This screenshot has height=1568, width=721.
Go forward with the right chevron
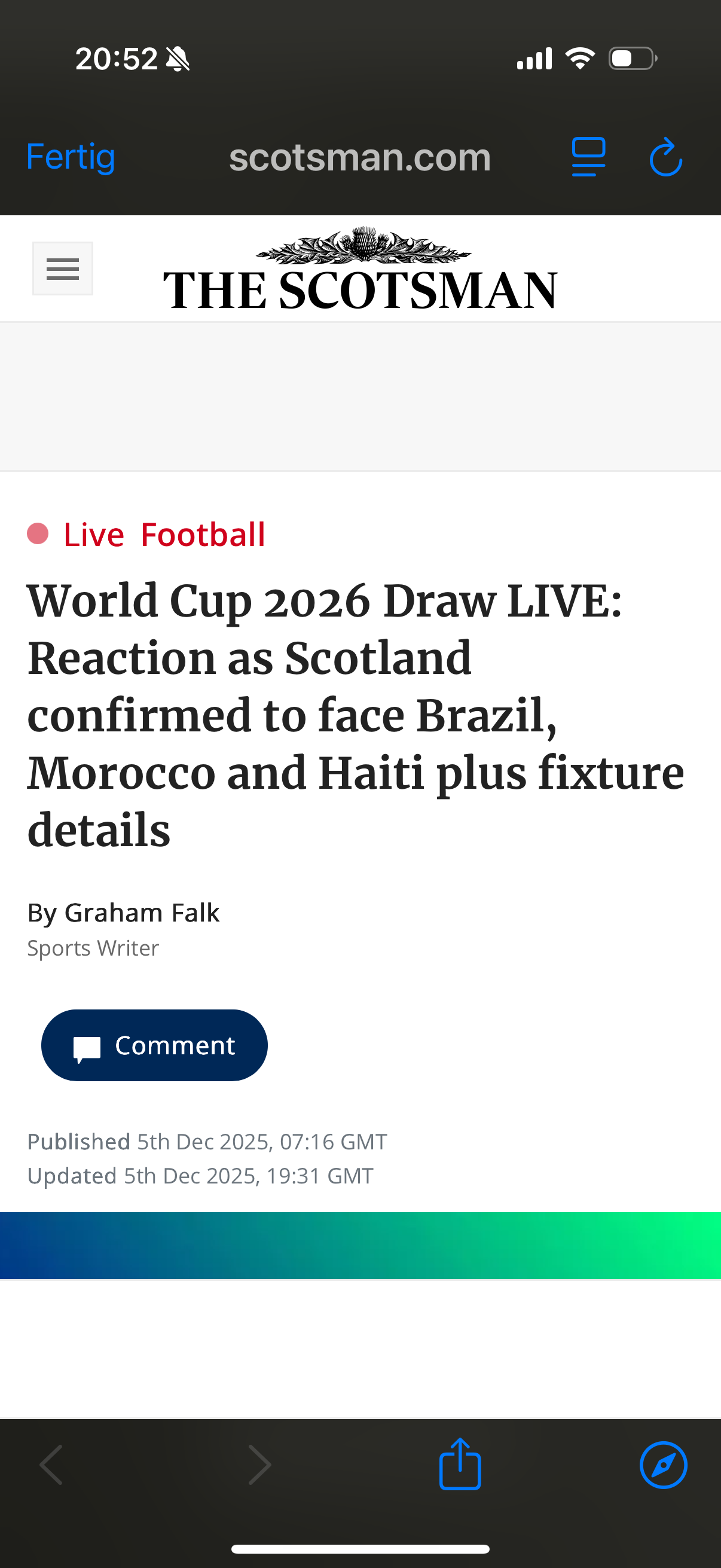pyautogui.click(x=260, y=1465)
